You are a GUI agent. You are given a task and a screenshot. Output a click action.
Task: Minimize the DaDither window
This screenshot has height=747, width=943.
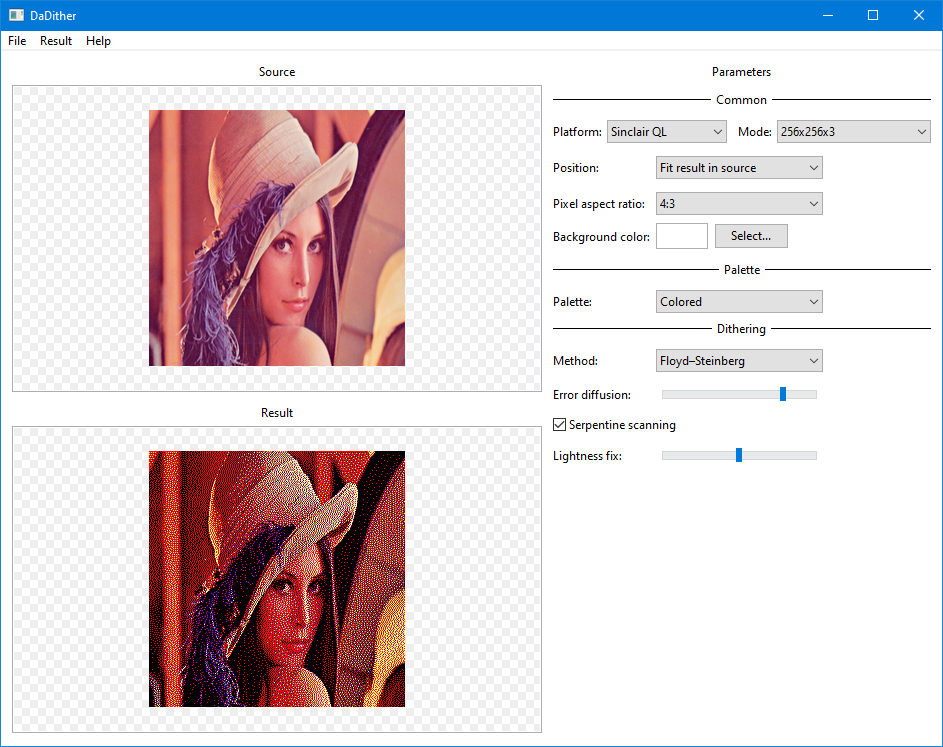(x=828, y=15)
